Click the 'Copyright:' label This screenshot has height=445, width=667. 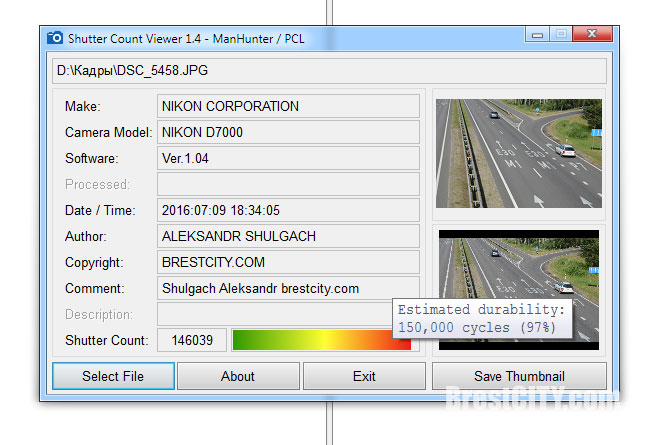pos(94,262)
